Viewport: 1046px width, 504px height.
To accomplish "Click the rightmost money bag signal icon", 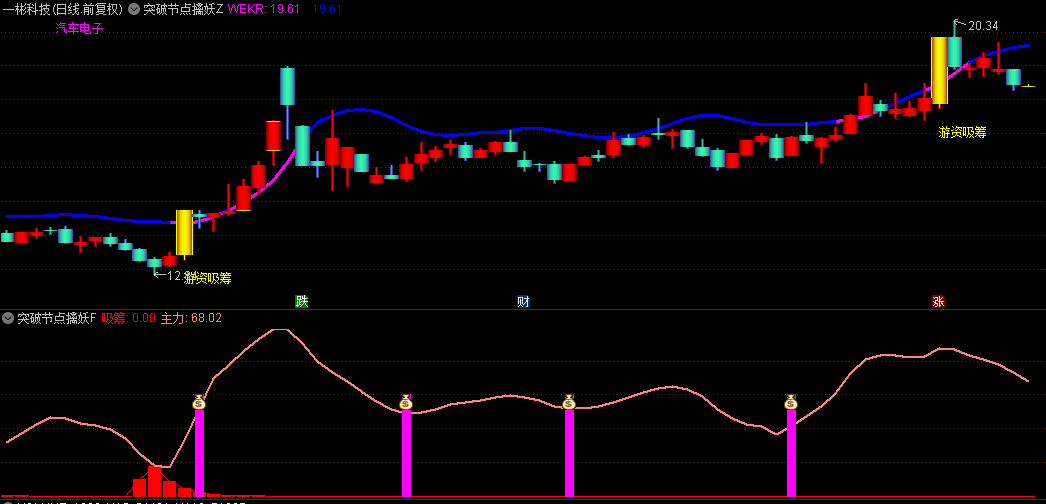I will tap(791, 401).
